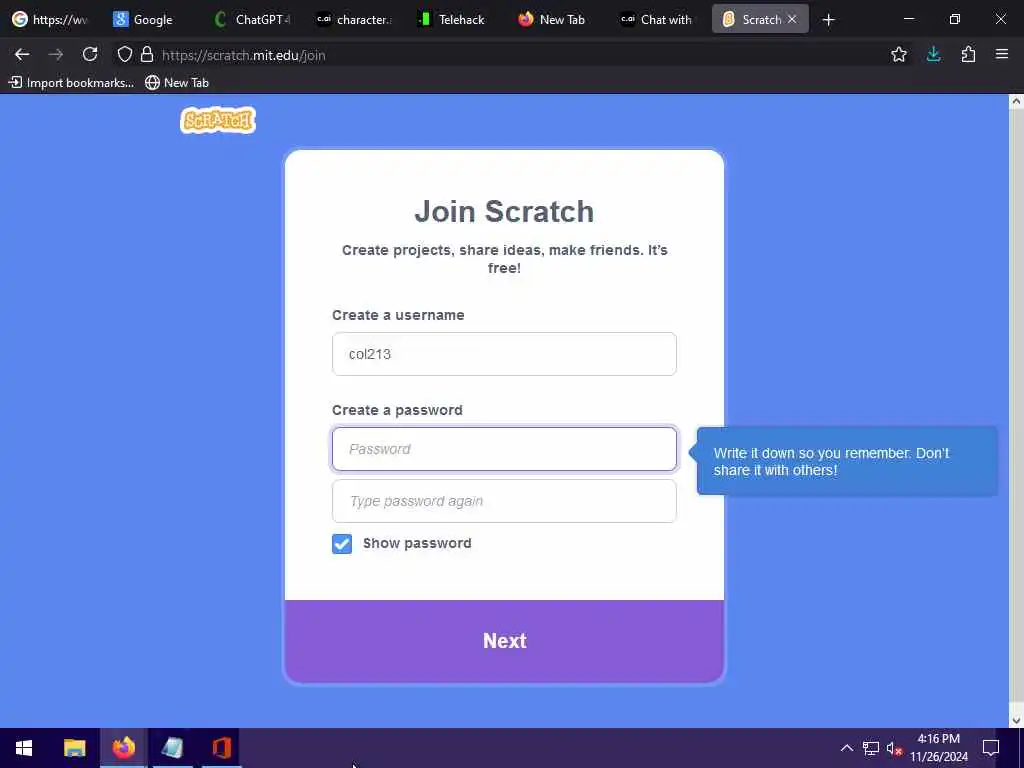Click the username field containing col213
Viewport: 1024px width, 768px height.
pyautogui.click(x=504, y=354)
